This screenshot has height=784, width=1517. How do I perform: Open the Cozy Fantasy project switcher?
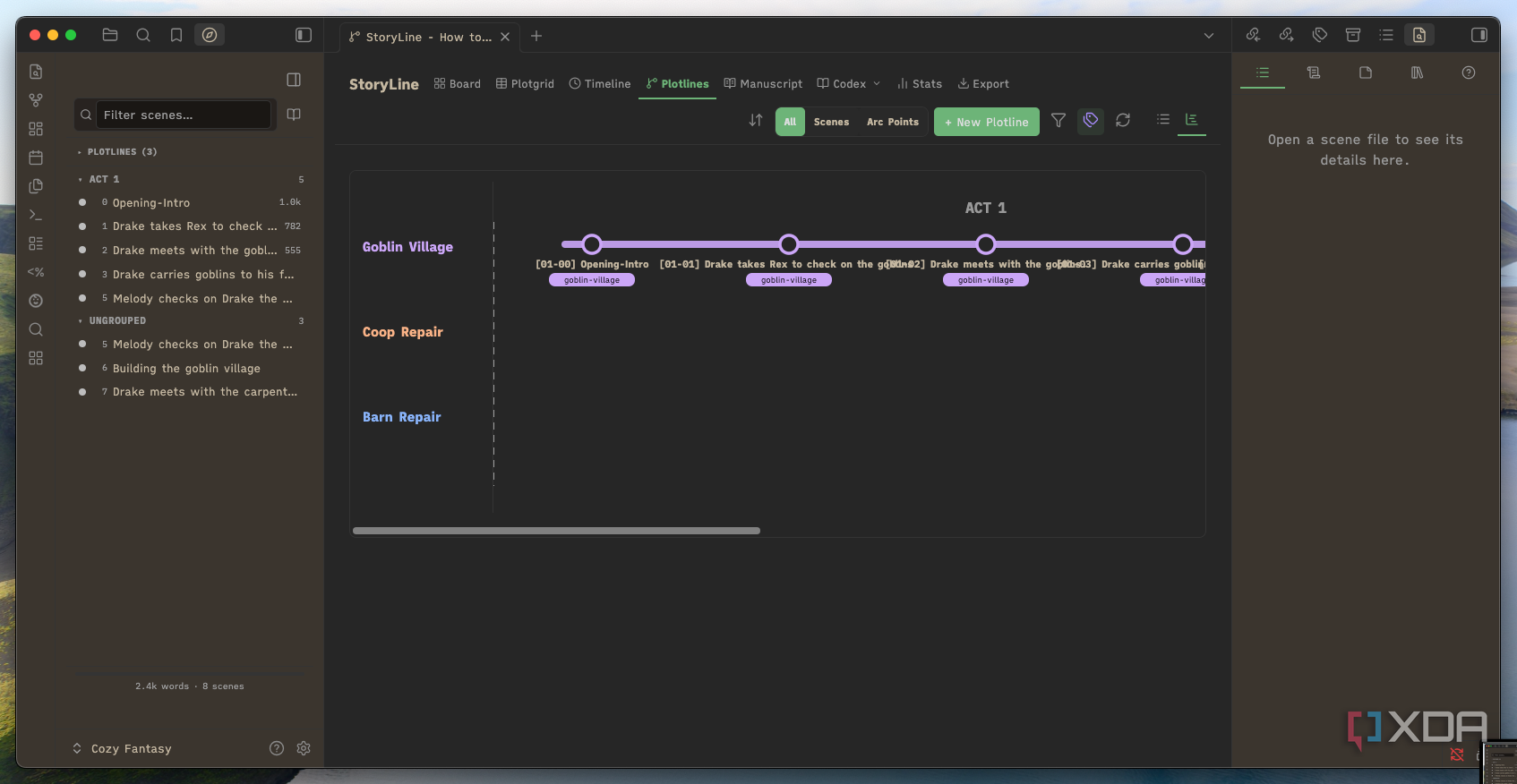[122, 748]
